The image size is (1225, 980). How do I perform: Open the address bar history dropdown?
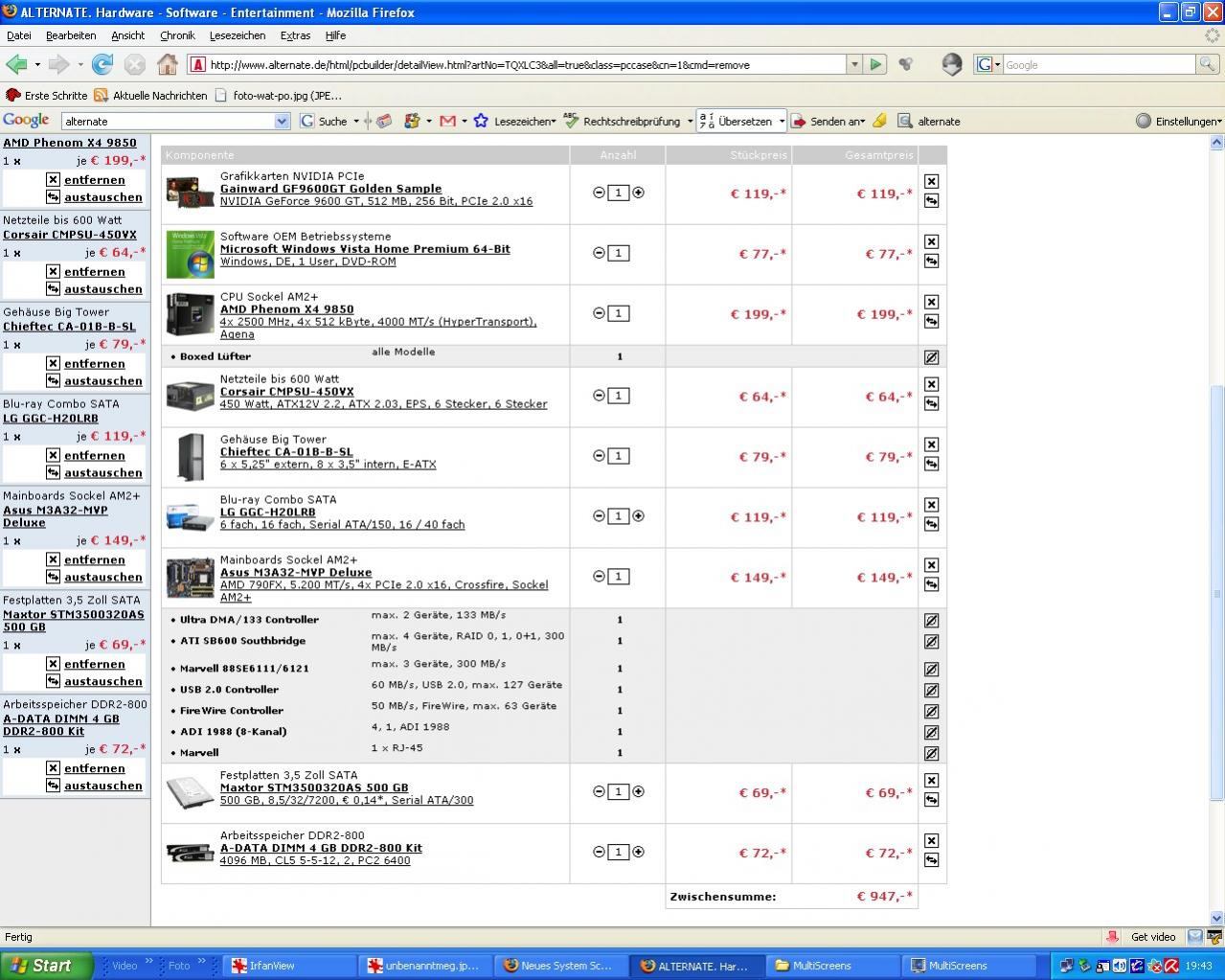click(854, 64)
